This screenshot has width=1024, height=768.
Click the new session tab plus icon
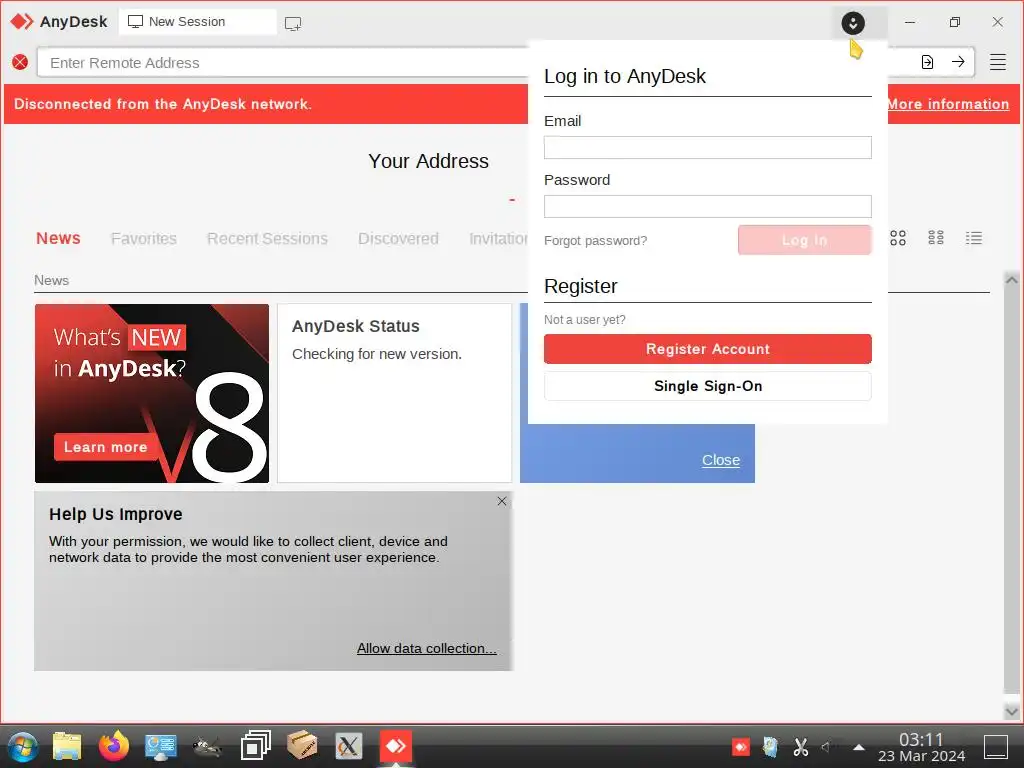pos(293,24)
